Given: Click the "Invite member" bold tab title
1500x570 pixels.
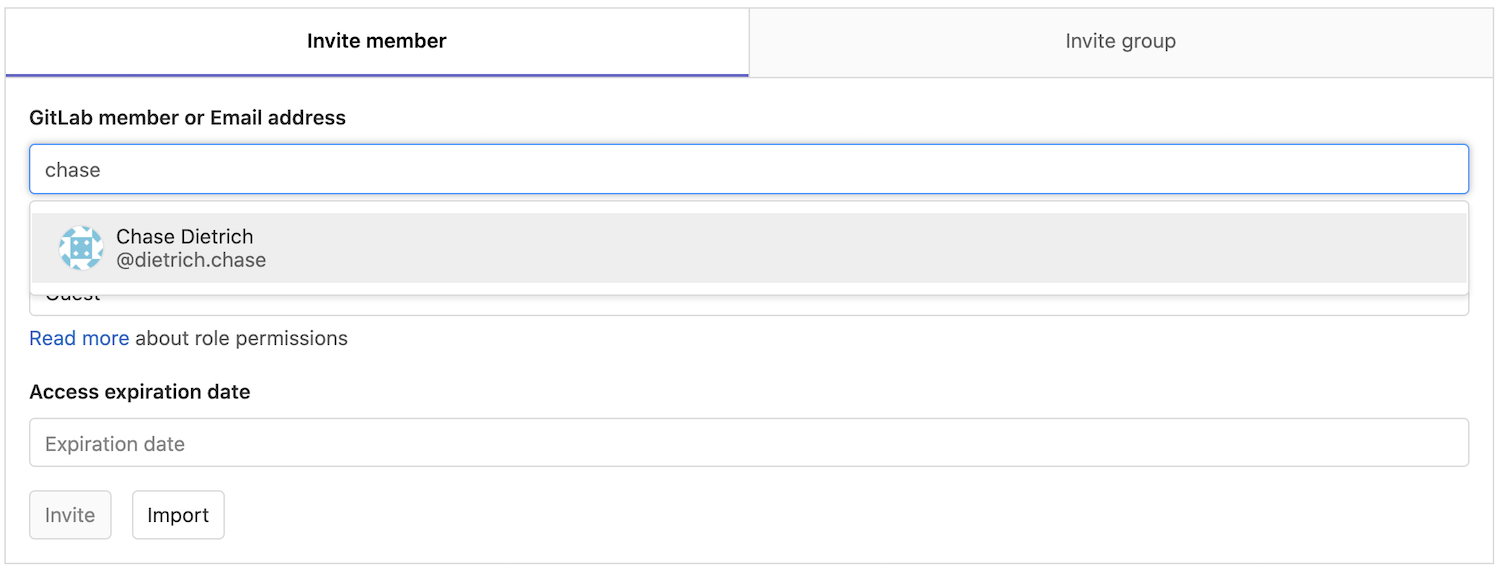Looking at the screenshot, I should click(x=376, y=42).
